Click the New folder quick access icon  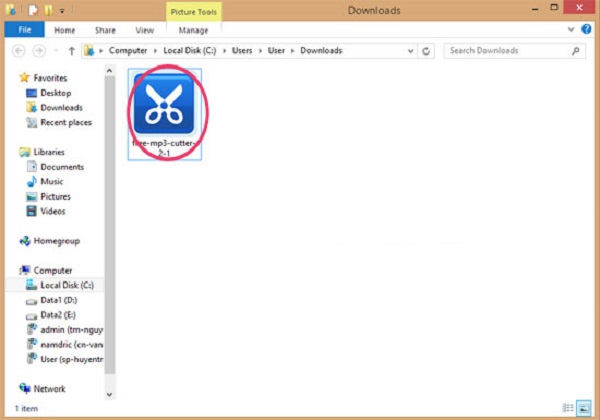click(48, 10)
